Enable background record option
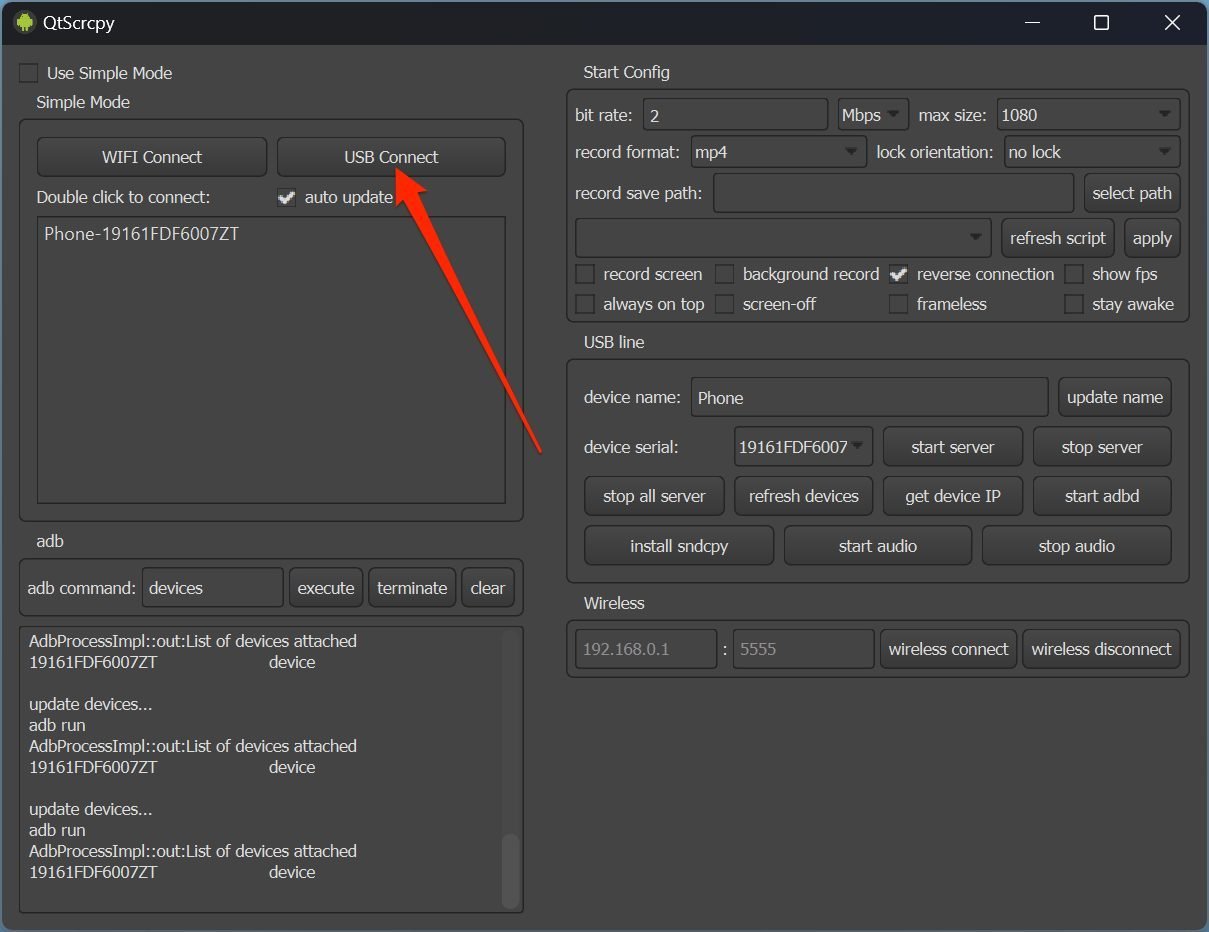1209x932 pixels. point(725,274)
